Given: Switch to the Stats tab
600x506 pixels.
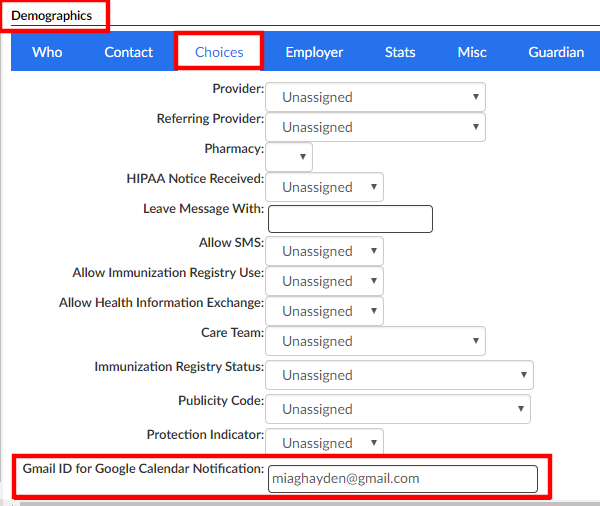Looking at the screenshot, I should point(400,52).
